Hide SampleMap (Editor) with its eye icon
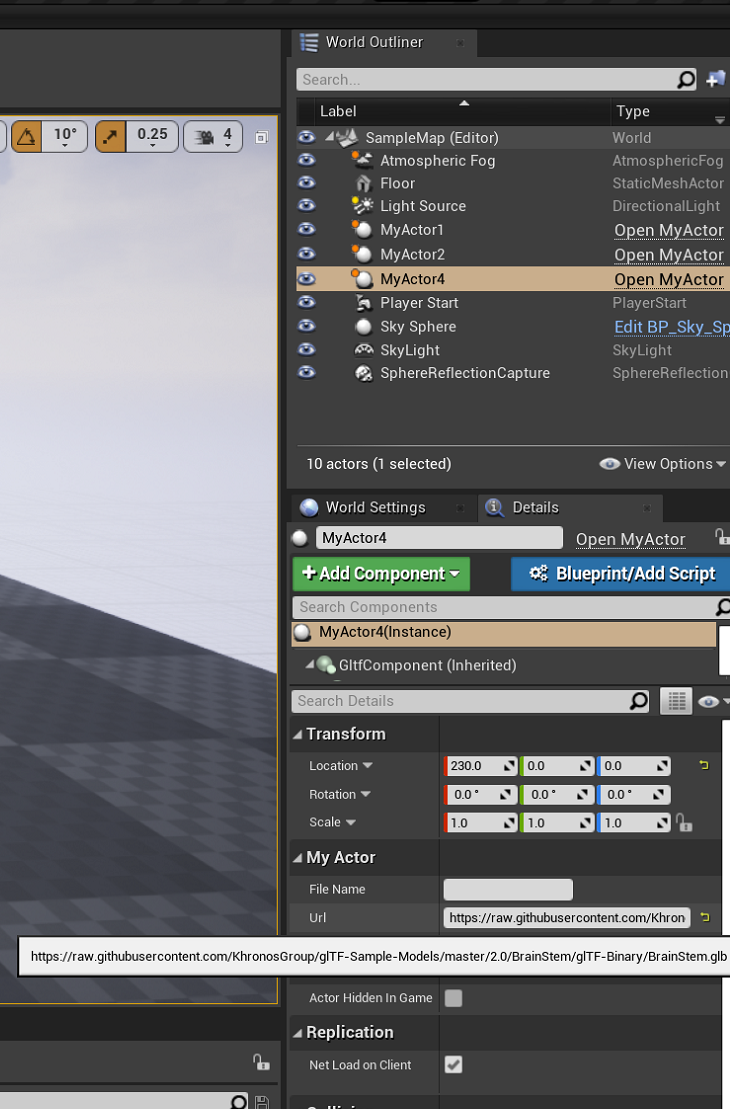 point(306,137)
